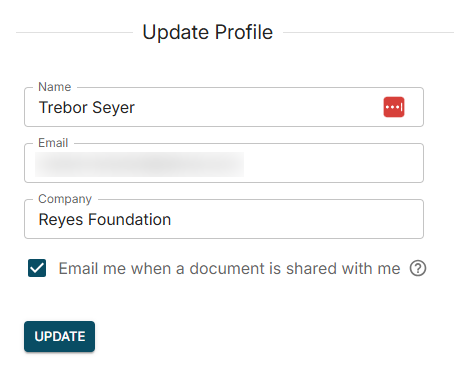The height and width of the screenshot is (377, 454).
Task: Click empty area after "Reyes Foundation" text
Action: [297, 219]
